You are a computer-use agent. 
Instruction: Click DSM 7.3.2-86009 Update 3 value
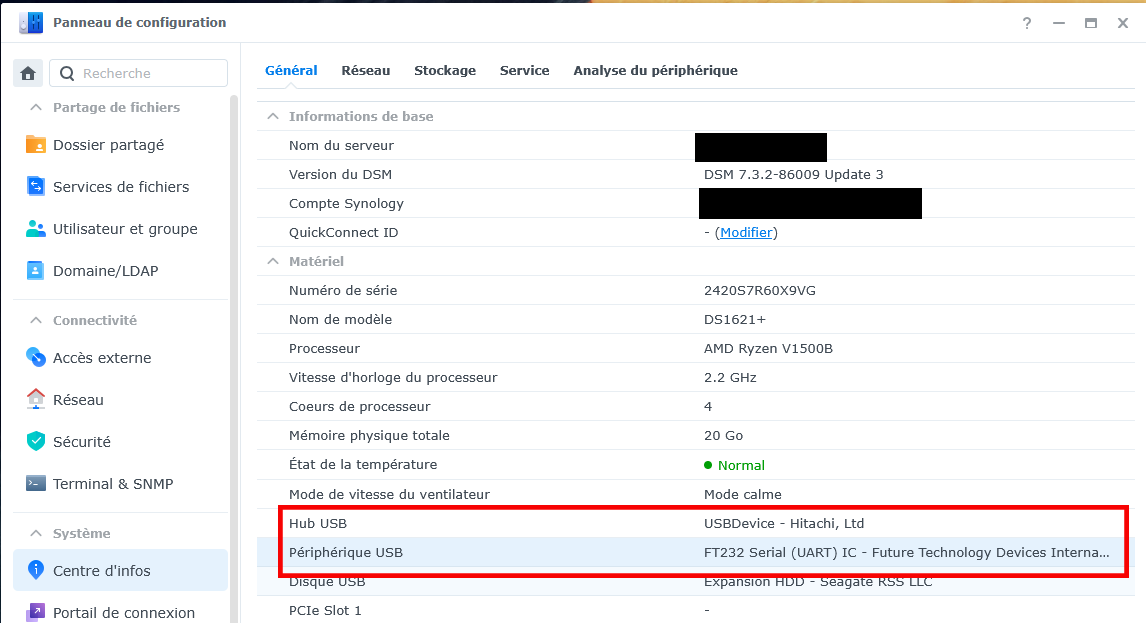793,174
